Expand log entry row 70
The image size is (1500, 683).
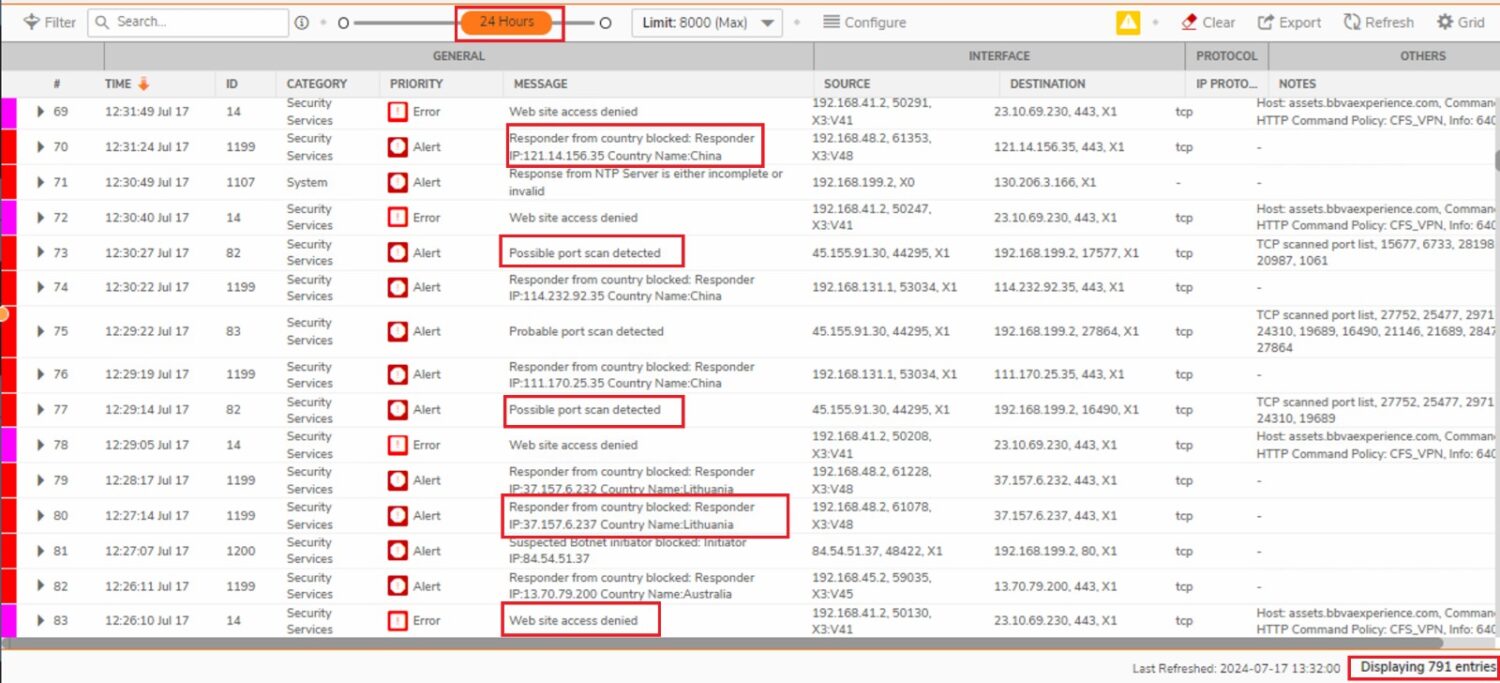tap(40, 147)
